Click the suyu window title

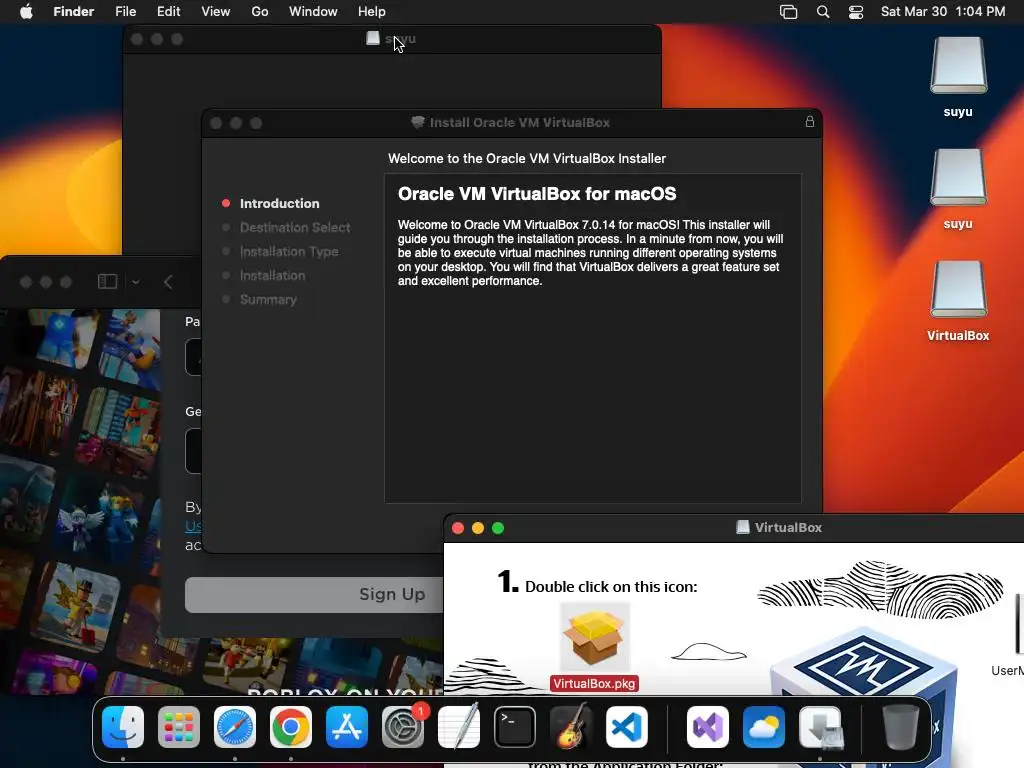[400, 39]
